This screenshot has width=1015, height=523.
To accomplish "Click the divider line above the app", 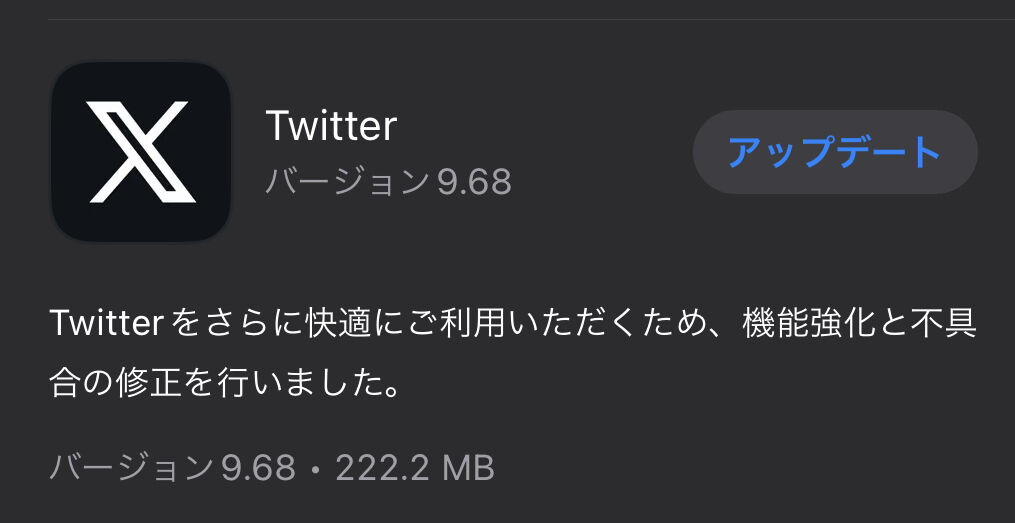I will tap(531, 19).
